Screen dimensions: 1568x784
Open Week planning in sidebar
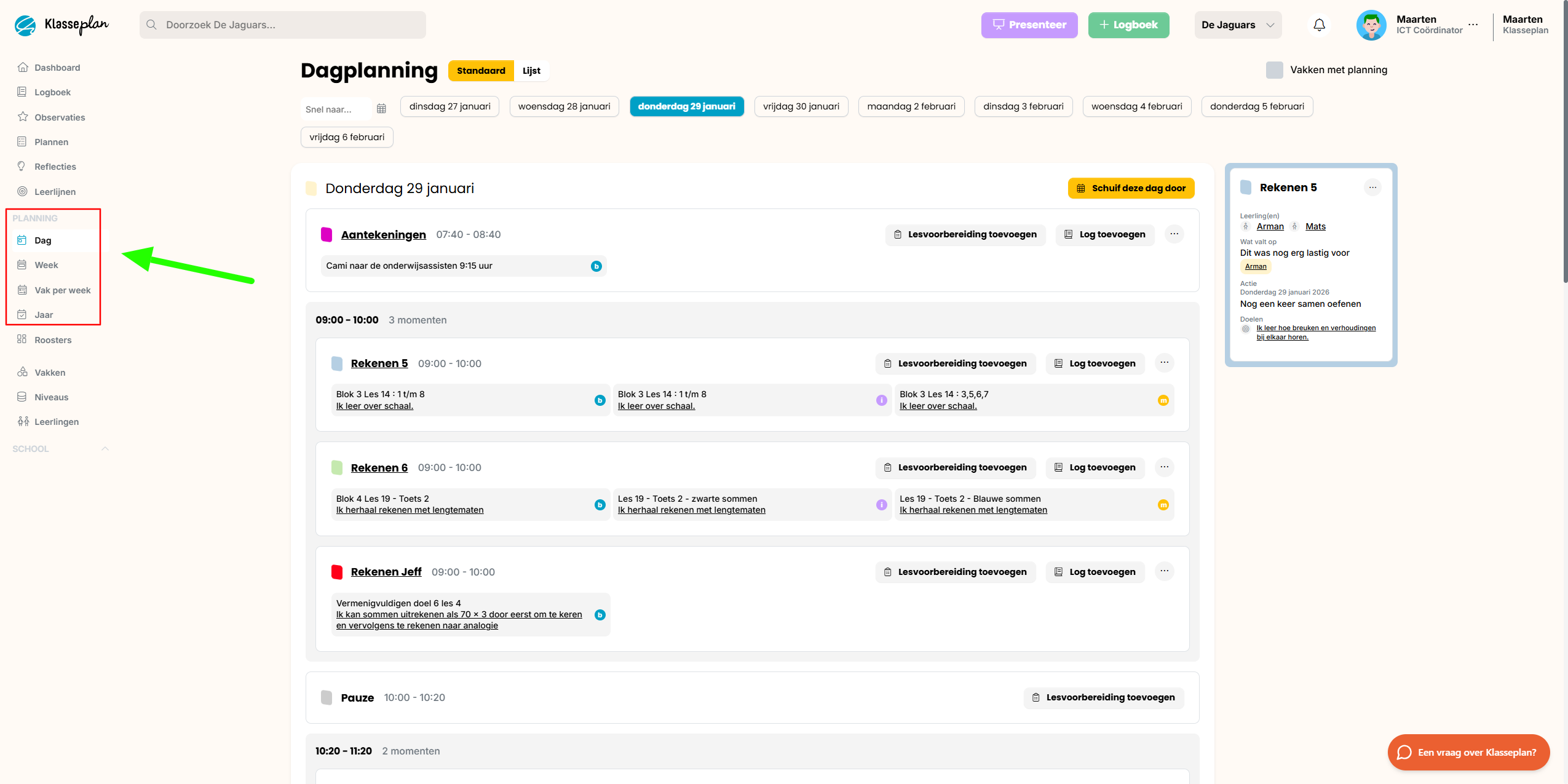tap(46, 265)
